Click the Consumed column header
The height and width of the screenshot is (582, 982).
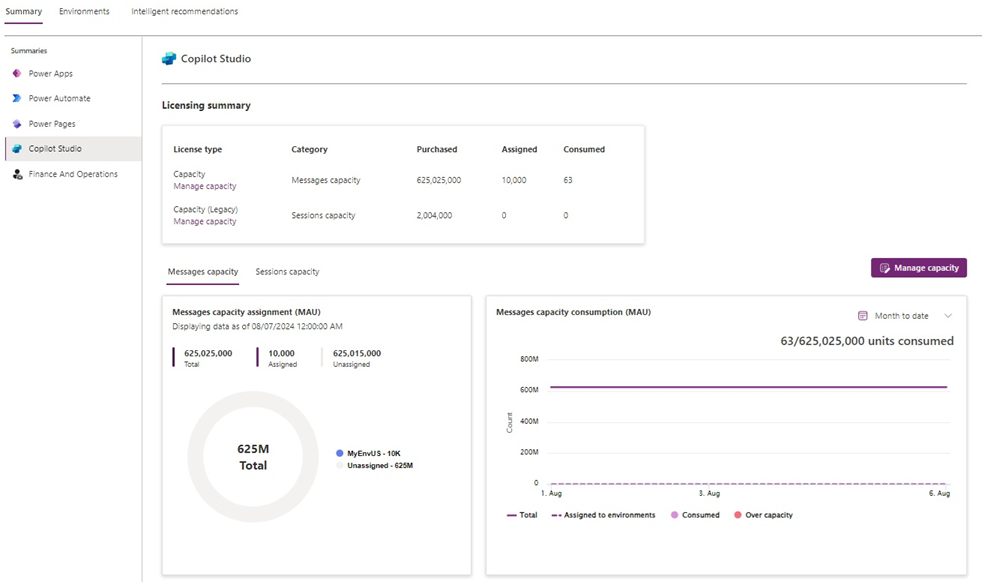pos(584,149)
